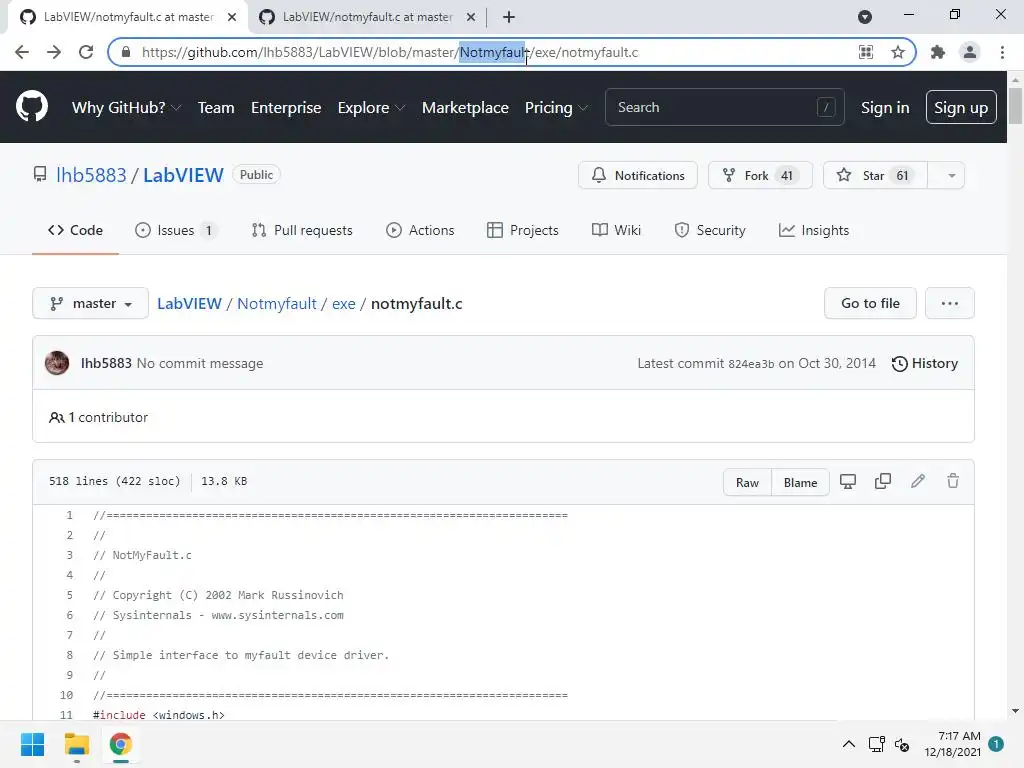The width and height of the screenshot is (1024, 768).
Task: Open the Security tab
Action: 710,231
